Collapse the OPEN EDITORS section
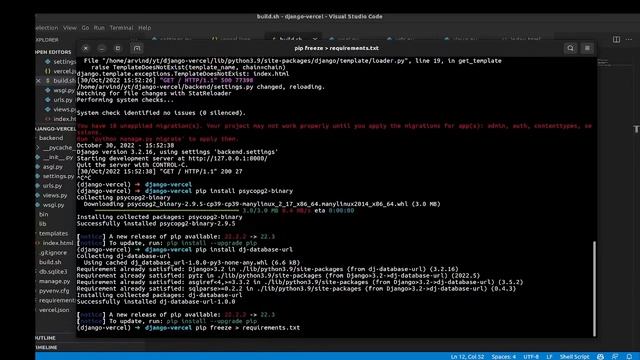This screenshot has width=640, height=360. (53, 52)
